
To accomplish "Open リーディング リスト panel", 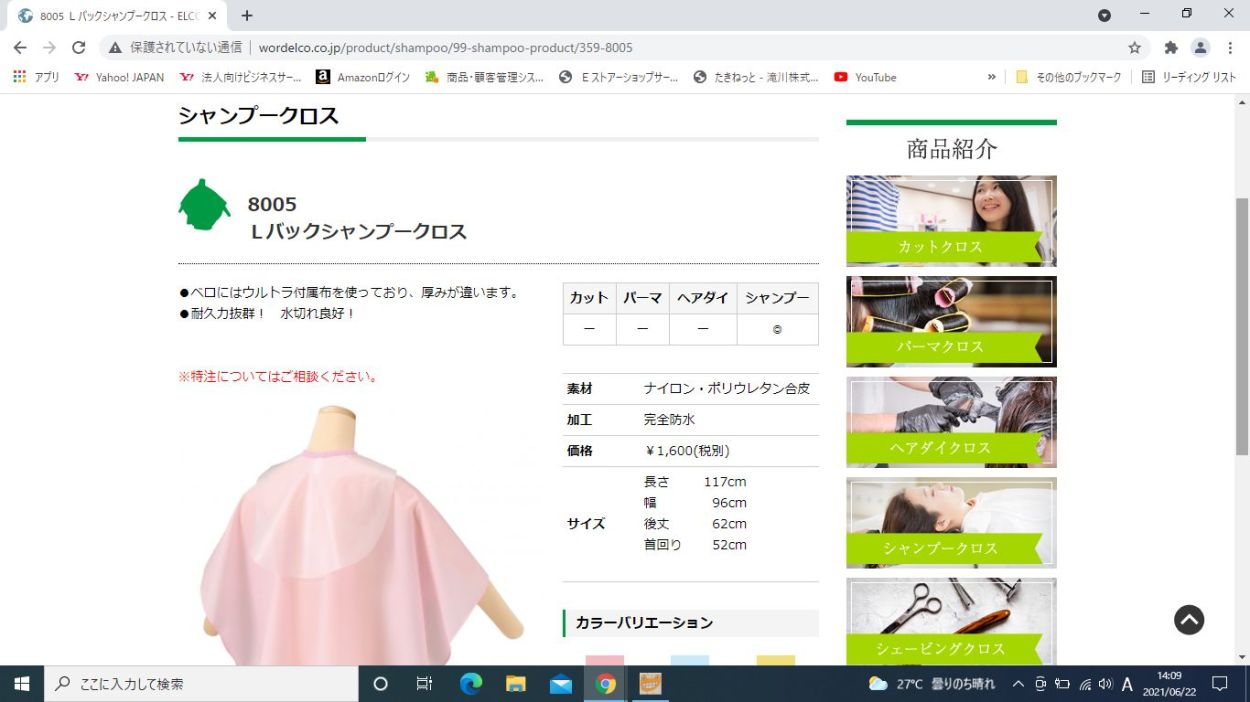I will (x=1189, y=77).
